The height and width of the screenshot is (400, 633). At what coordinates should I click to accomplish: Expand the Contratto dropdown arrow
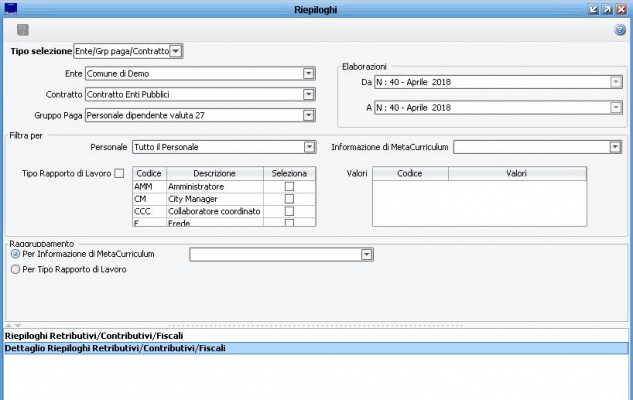point(308,94)
